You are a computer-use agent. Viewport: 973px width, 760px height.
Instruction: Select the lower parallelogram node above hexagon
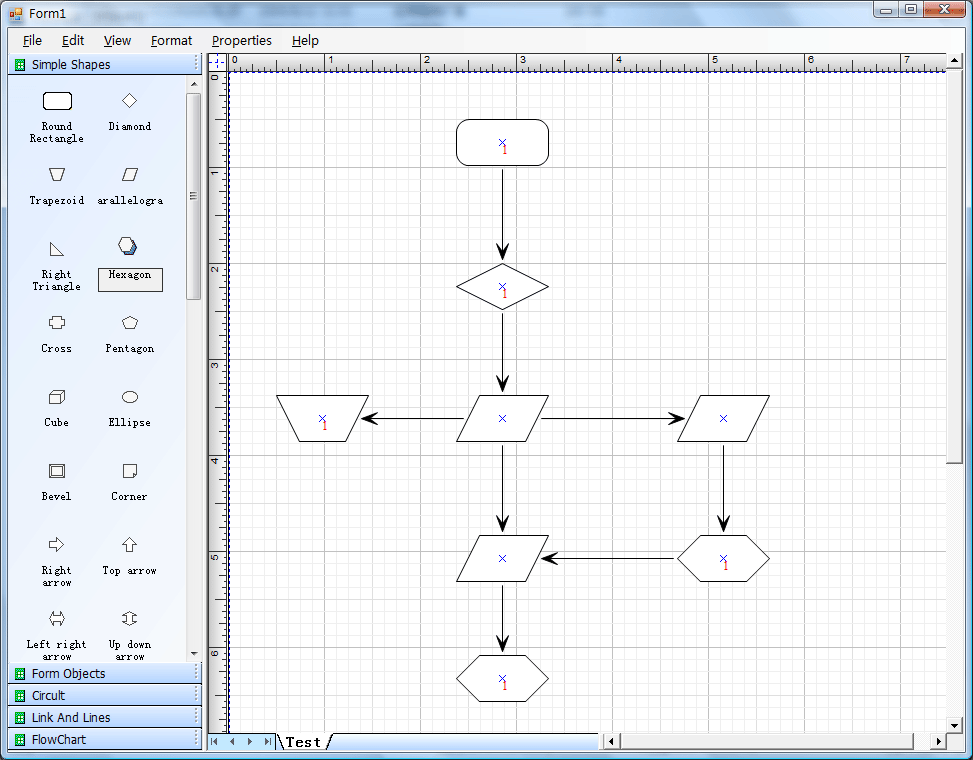pos(503,558)
